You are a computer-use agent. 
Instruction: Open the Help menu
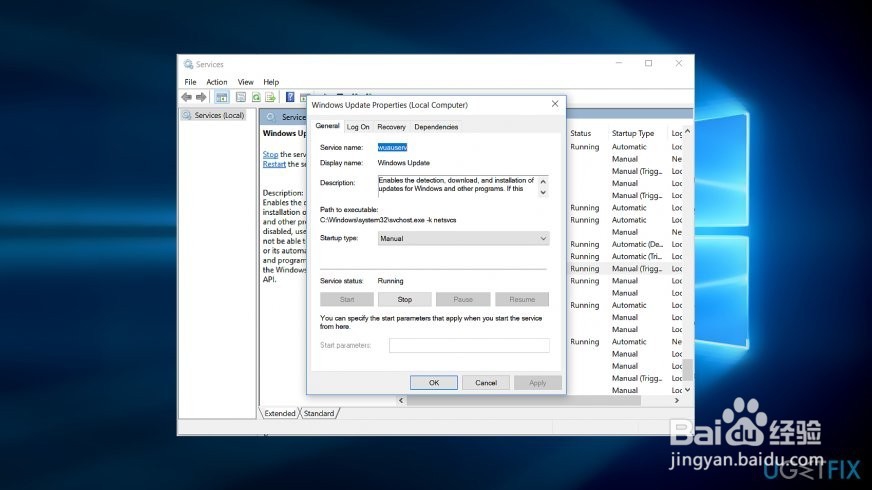(271, 82)
